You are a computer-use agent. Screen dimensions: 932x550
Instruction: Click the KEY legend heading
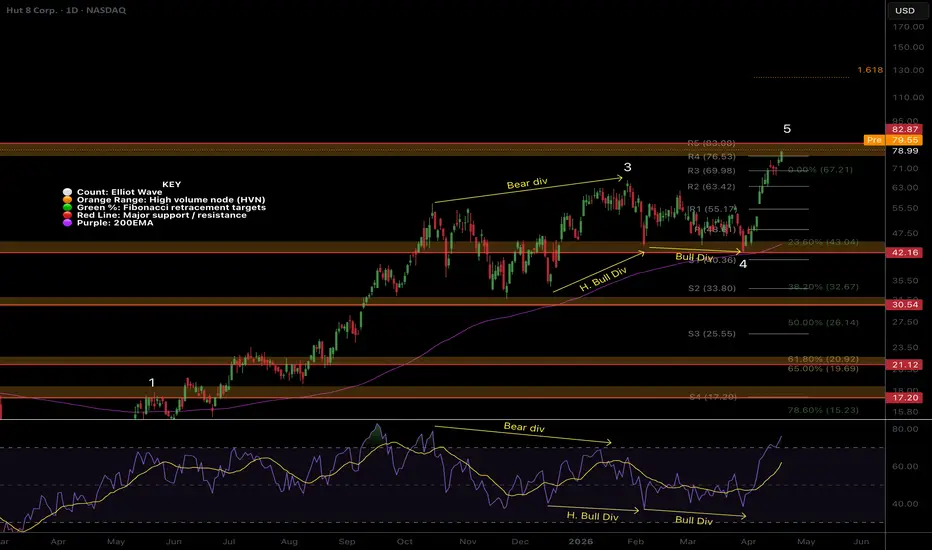(x=171, y=184)
